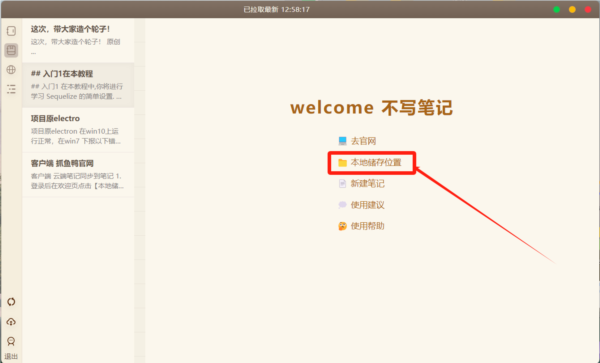
Task: Click the green window control dot
Action: coord(557,9)
